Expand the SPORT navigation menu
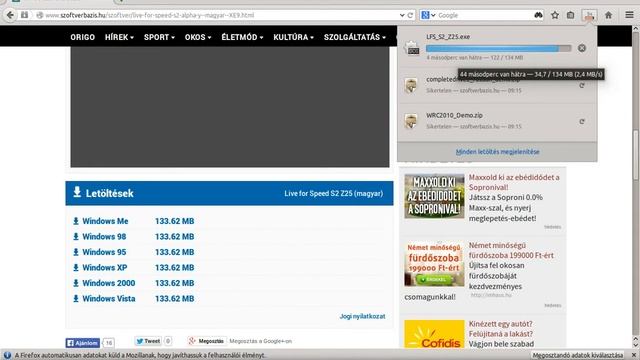640x360 pixels. tap(159, 37)
